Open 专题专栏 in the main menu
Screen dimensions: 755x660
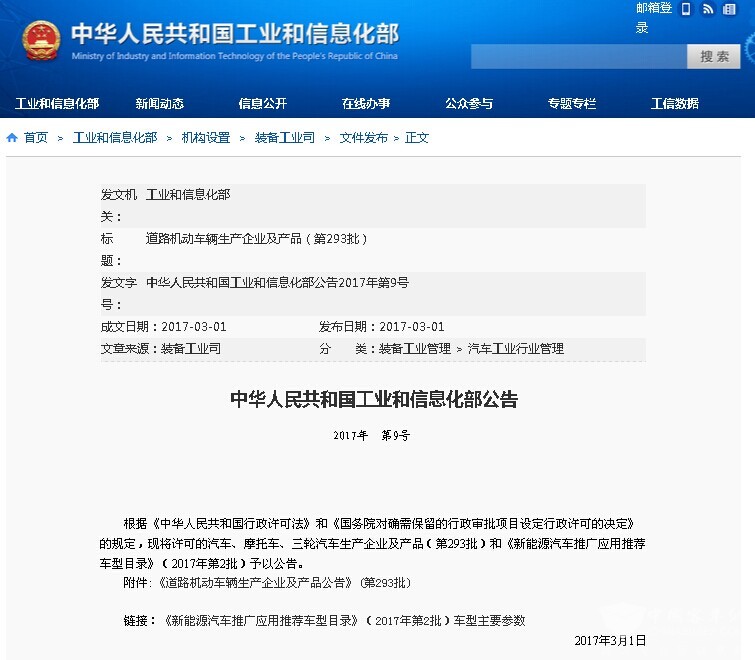click(x=571, y=104)
